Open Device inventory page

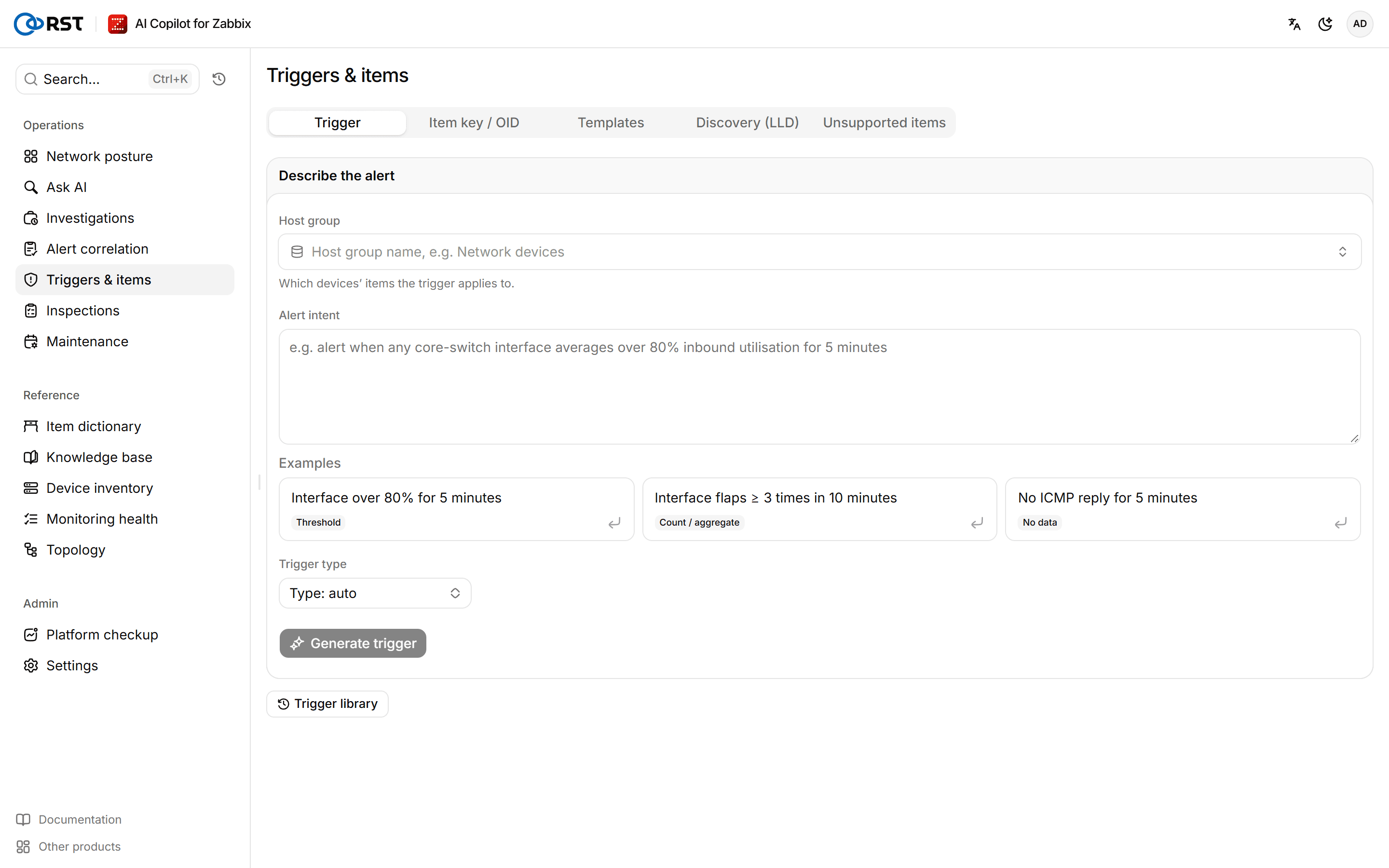tap(124, 488)
